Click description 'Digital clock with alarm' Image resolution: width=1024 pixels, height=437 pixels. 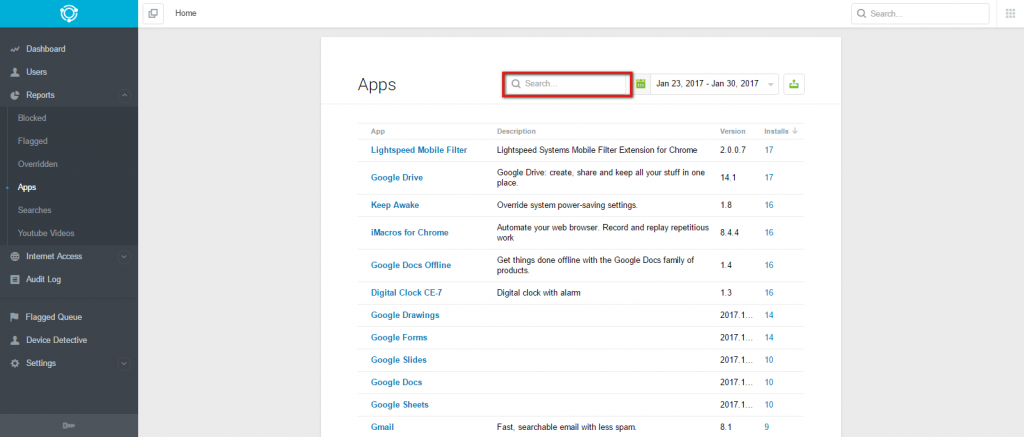coord(539,293)
